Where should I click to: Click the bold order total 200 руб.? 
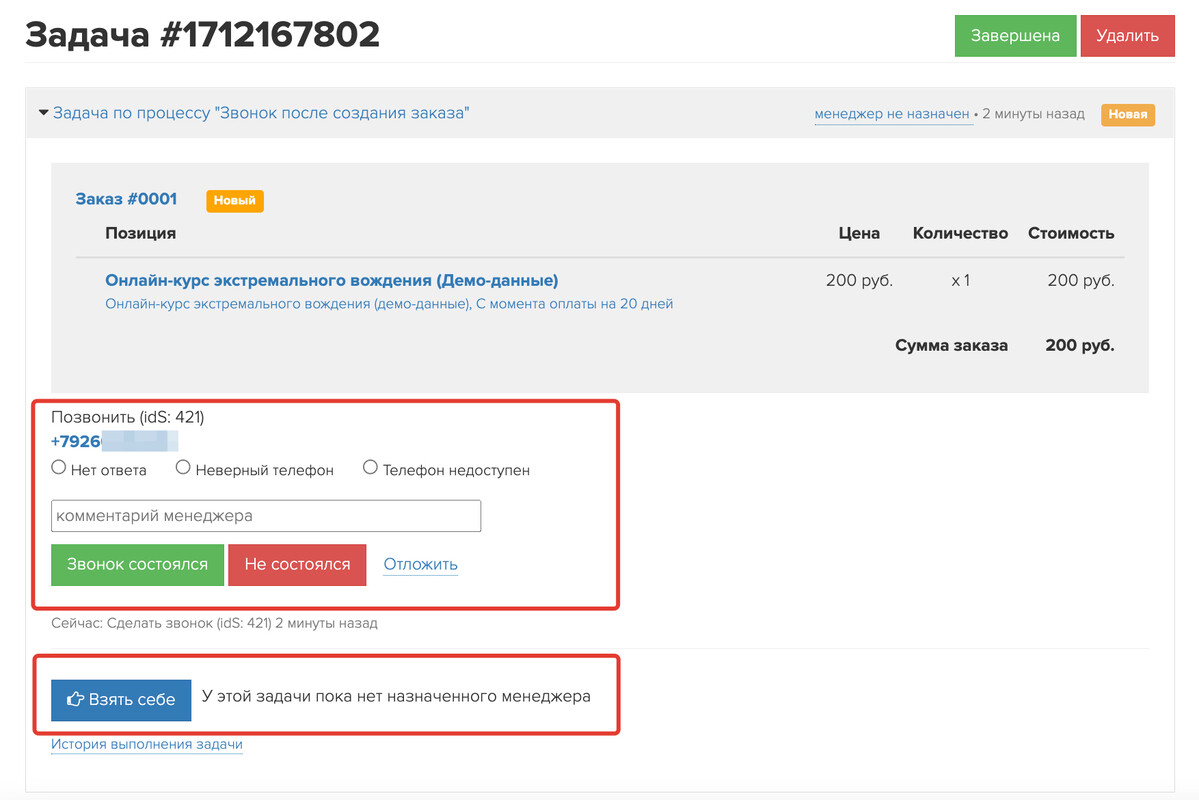pos(1080,346)
